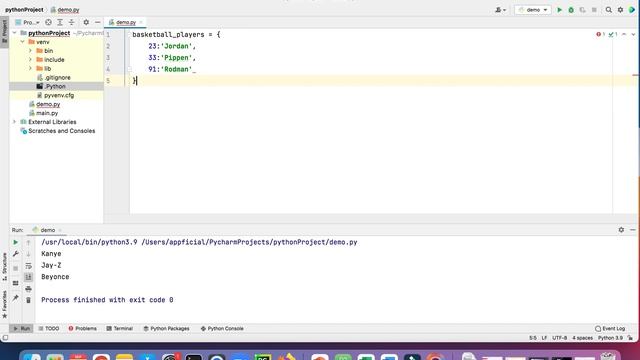The image size is (640, 360).
Task: Open the Terminal tool window tab
Action: coord(120,328)
